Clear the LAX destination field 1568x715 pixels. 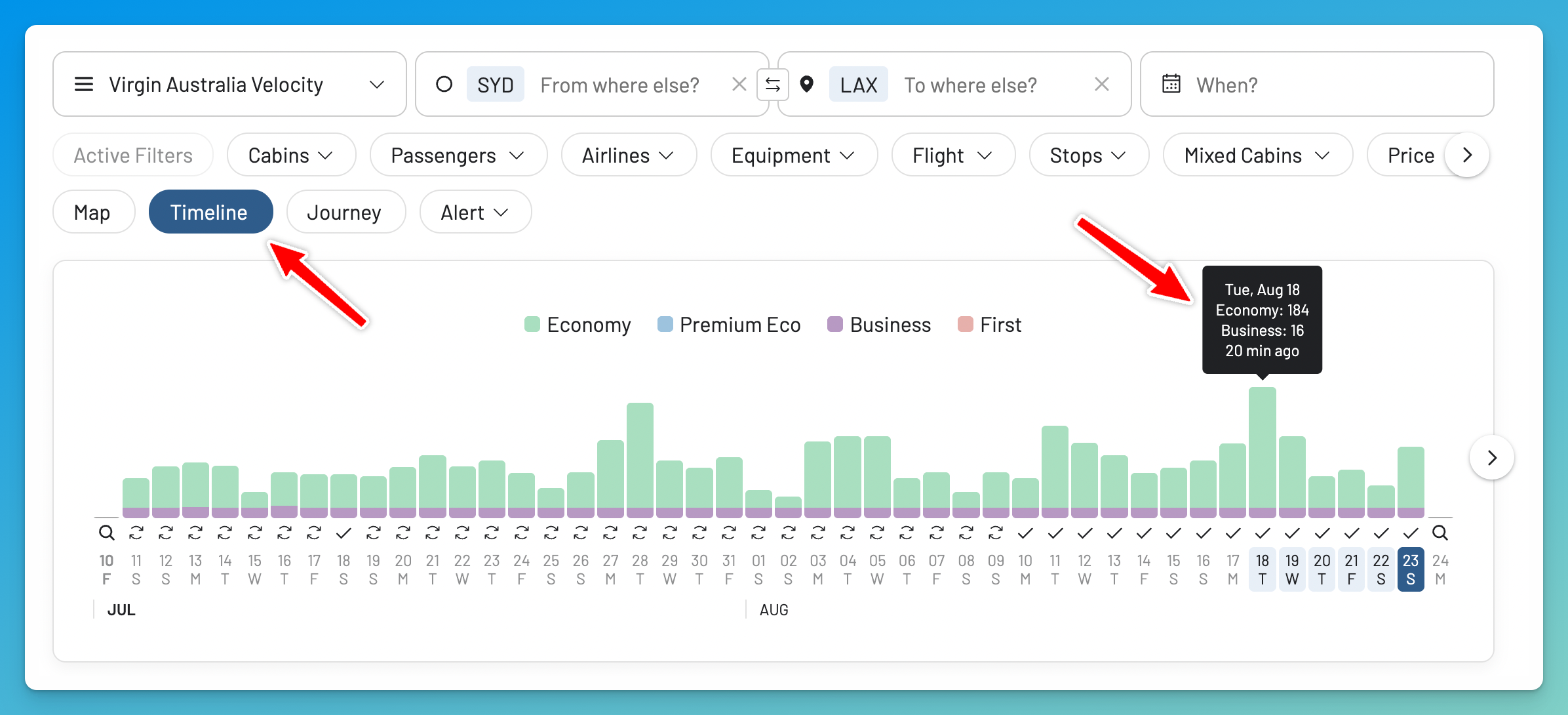[x=1102, y=85]
